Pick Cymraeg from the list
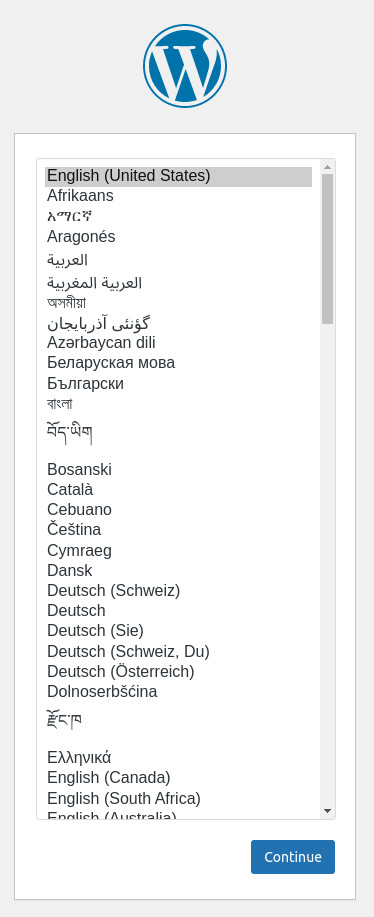The height and width of the screenshot is (917, 374). point(178,550)
